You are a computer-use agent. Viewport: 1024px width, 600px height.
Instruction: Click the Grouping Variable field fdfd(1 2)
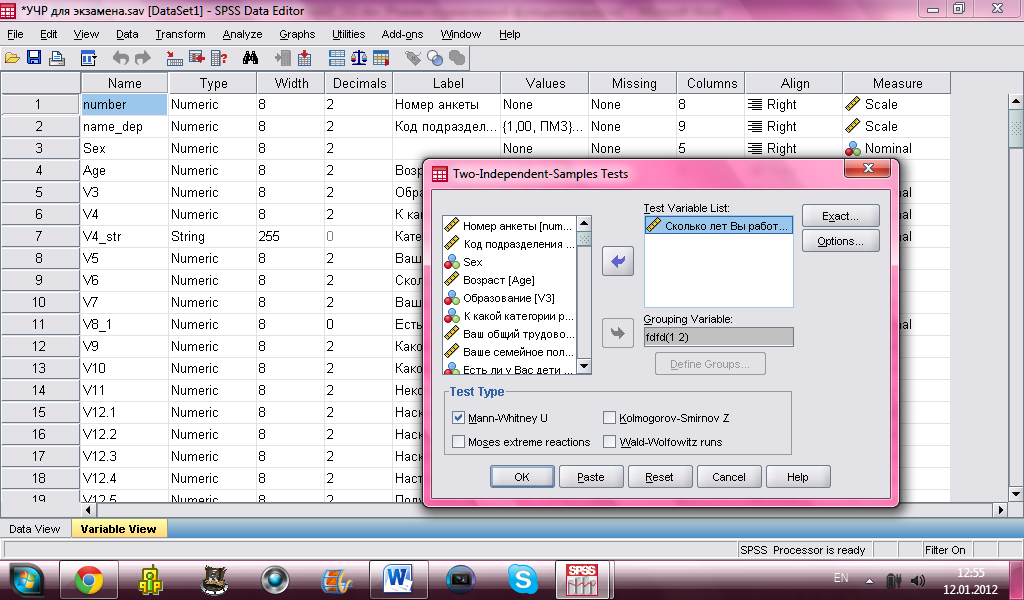click(x=718, y=337)
